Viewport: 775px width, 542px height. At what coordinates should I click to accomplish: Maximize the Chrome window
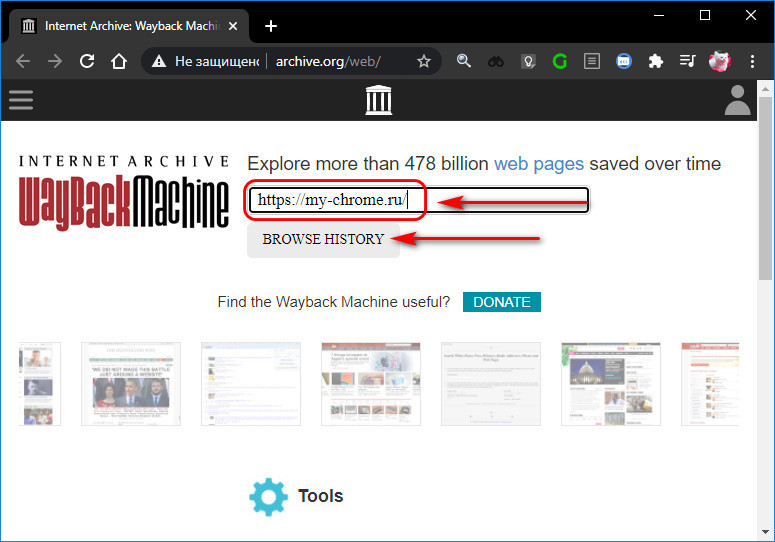point(705,15)
